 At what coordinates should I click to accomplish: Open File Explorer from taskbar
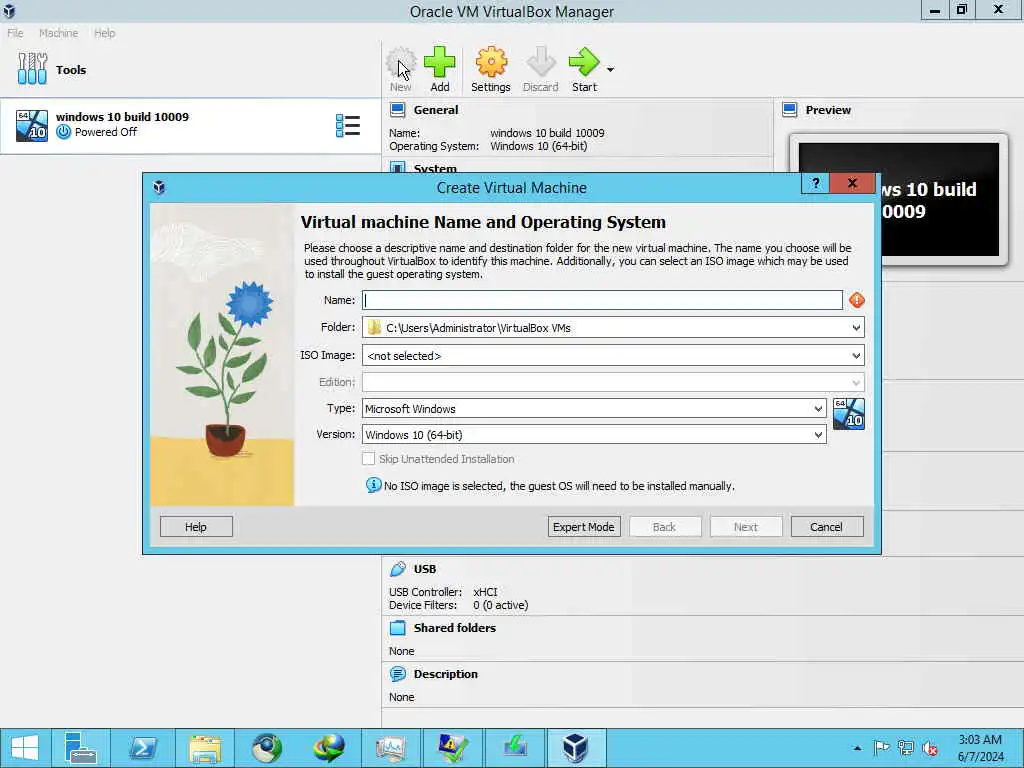coord(205,748)
